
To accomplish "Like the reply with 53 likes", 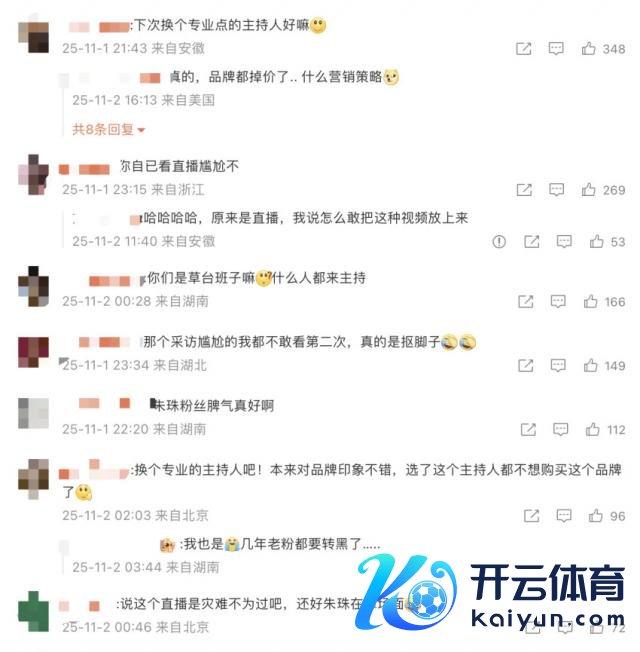I will [x=596, y=242].
